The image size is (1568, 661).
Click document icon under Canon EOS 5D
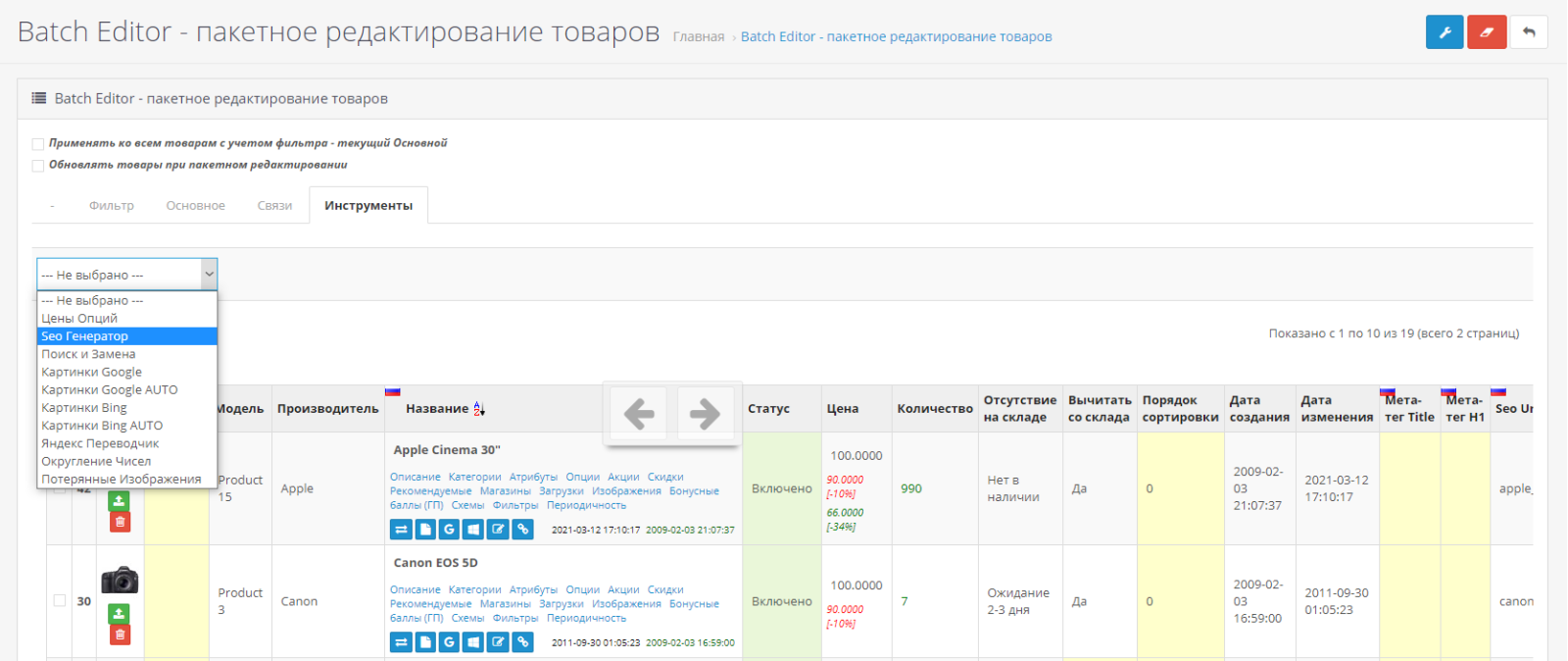point(425,642)
